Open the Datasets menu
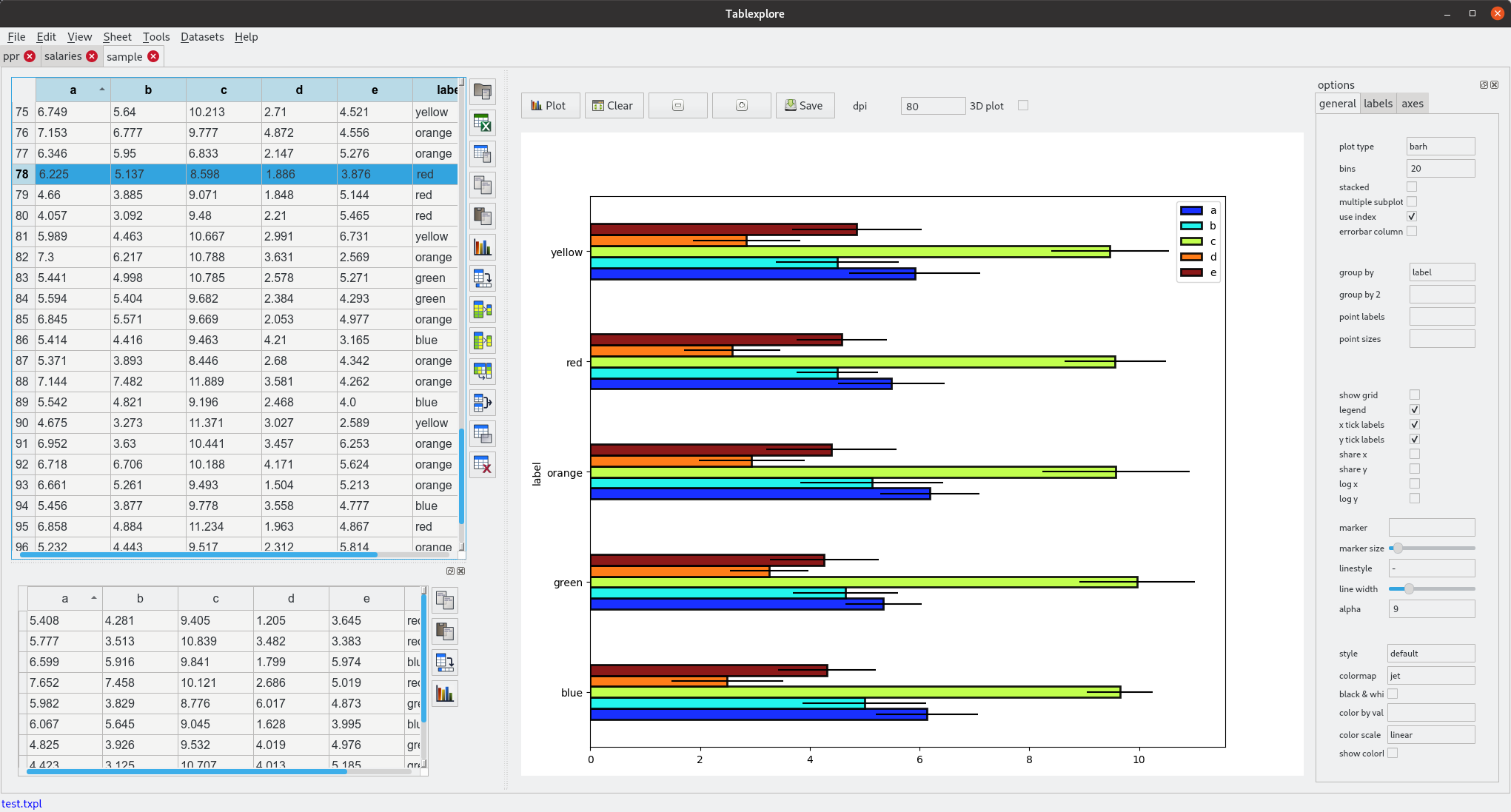 (x=201, y=37)
